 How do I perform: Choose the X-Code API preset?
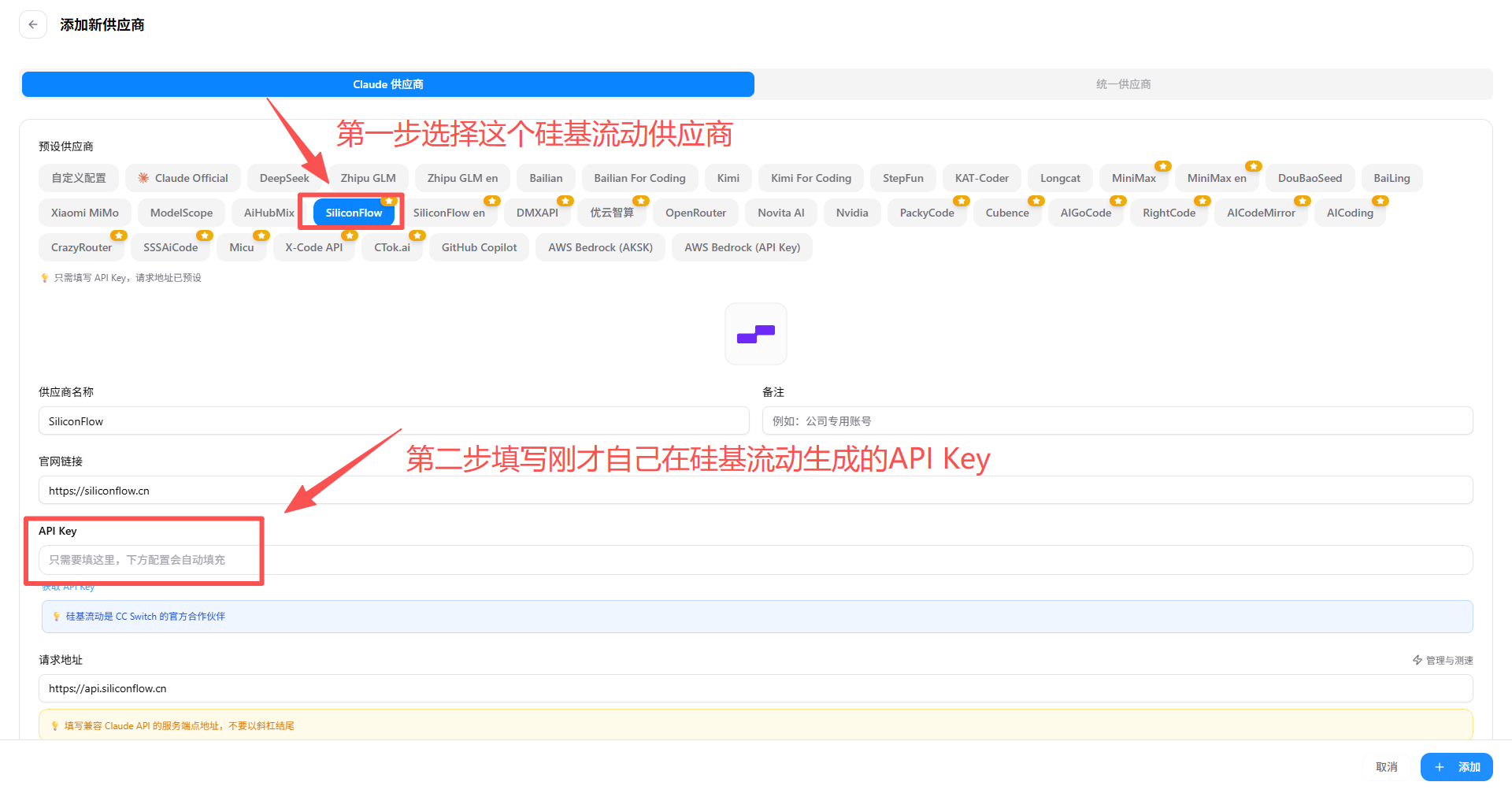(x=314, y=247)
